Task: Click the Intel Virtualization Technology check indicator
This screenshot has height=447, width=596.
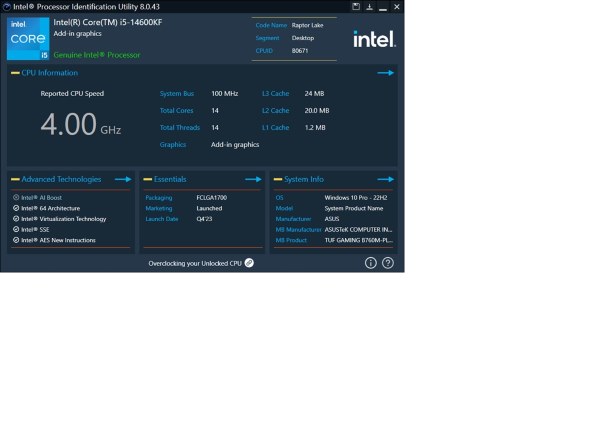Action: coord(16,219)
